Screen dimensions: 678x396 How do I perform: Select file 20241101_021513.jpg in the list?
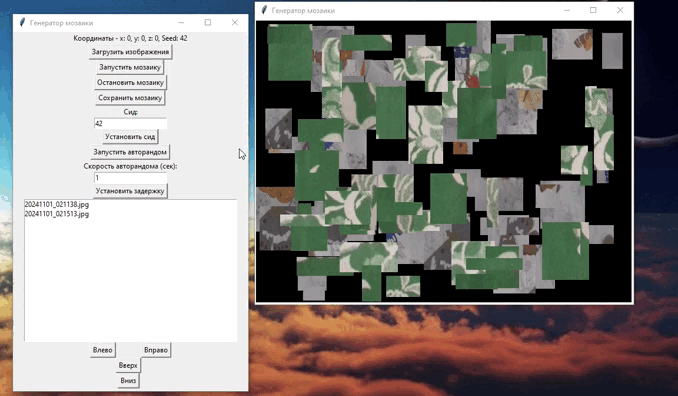(x=57, y=214)
